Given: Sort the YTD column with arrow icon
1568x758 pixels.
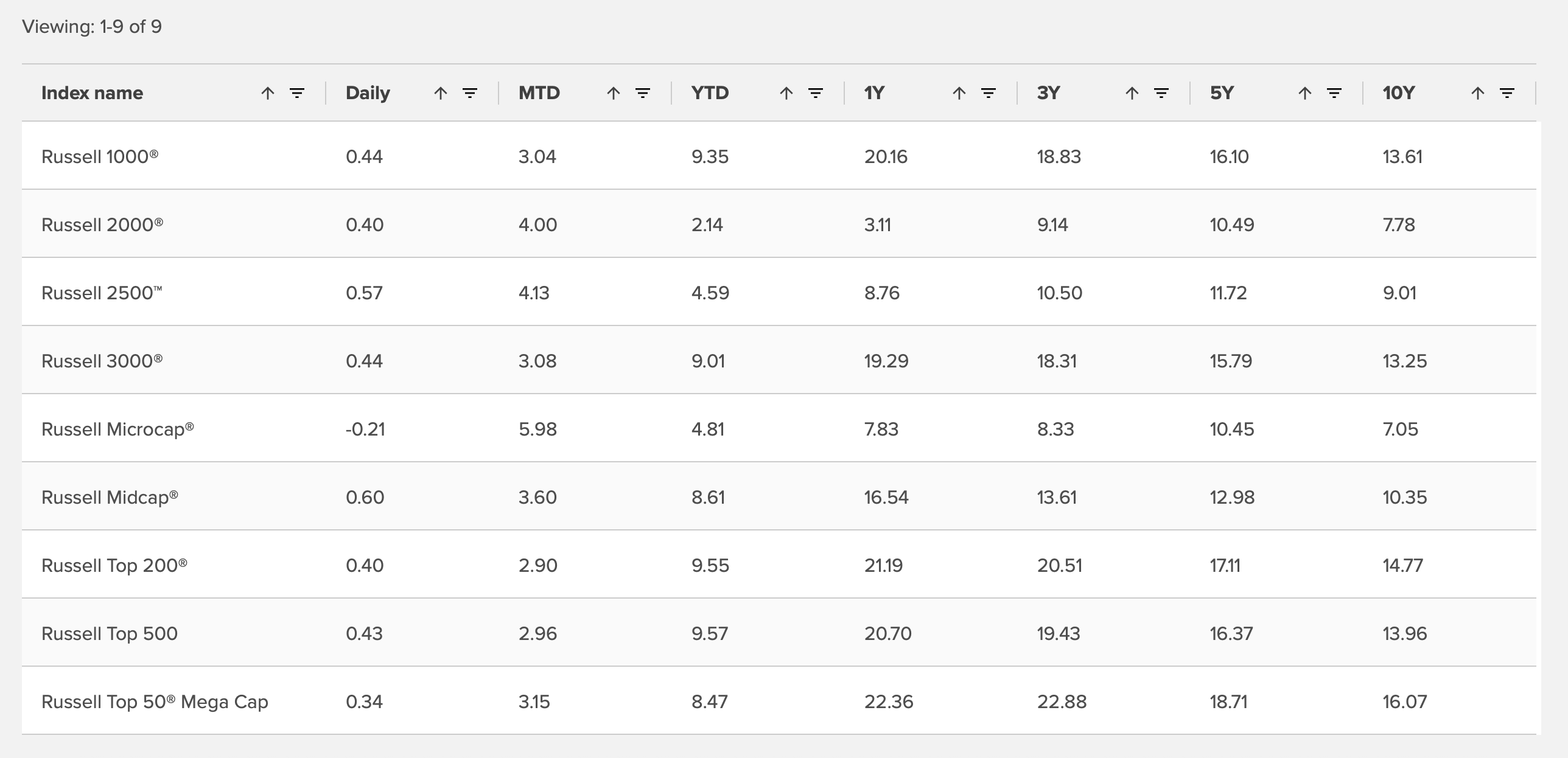Looking at the screenshot, I should tap(786, 93).
